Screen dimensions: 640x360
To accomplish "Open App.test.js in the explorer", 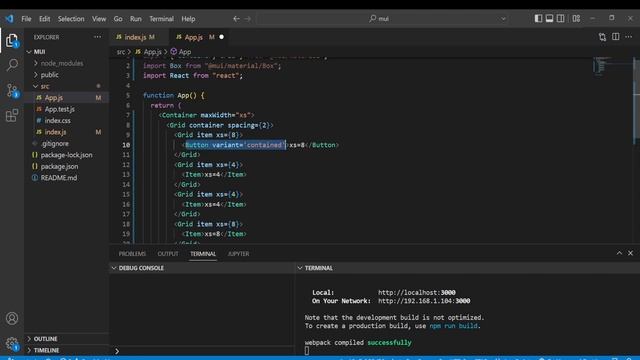I will pos(60,109).
